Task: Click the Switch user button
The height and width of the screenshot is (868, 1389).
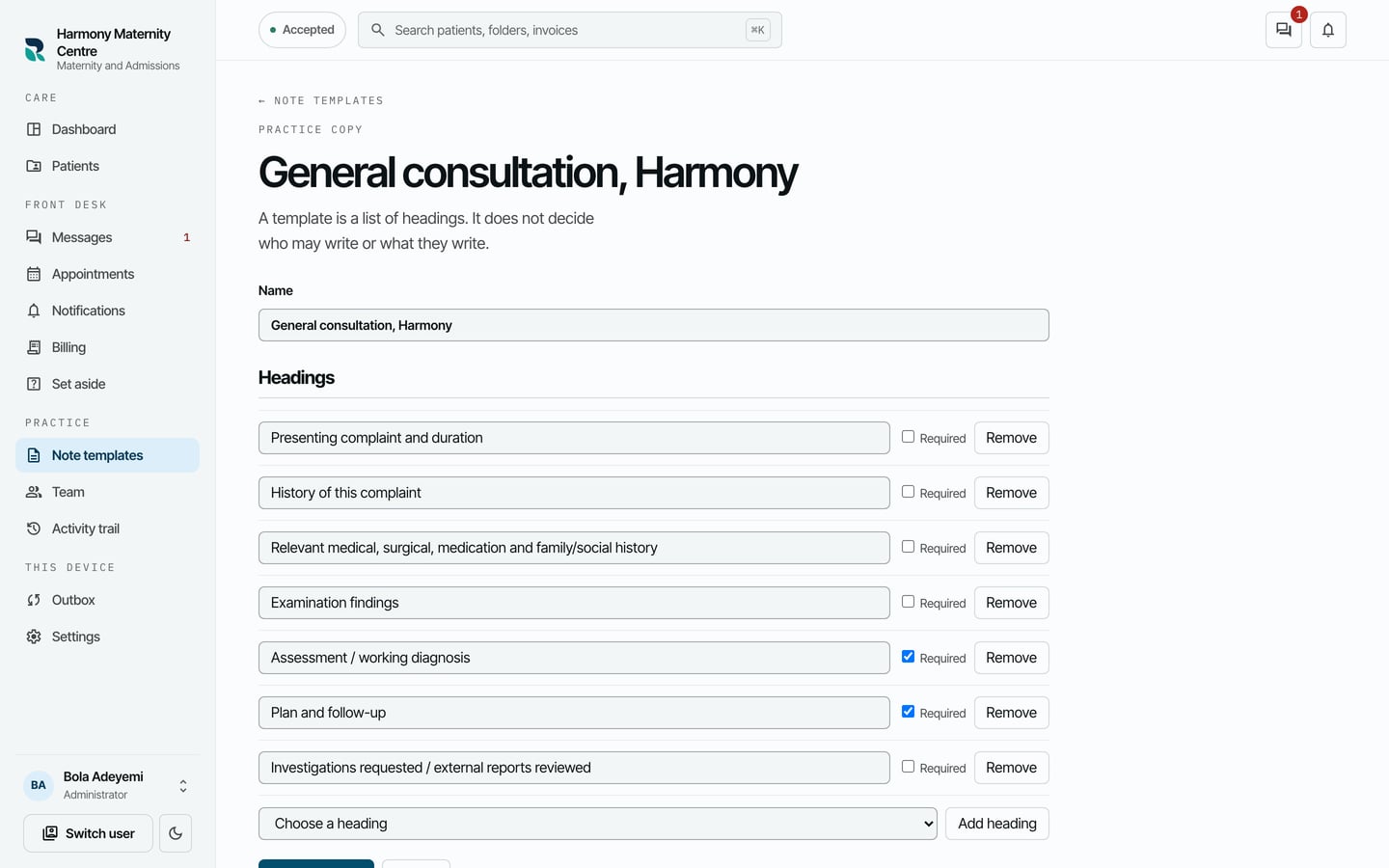Action: coord(88,833)
